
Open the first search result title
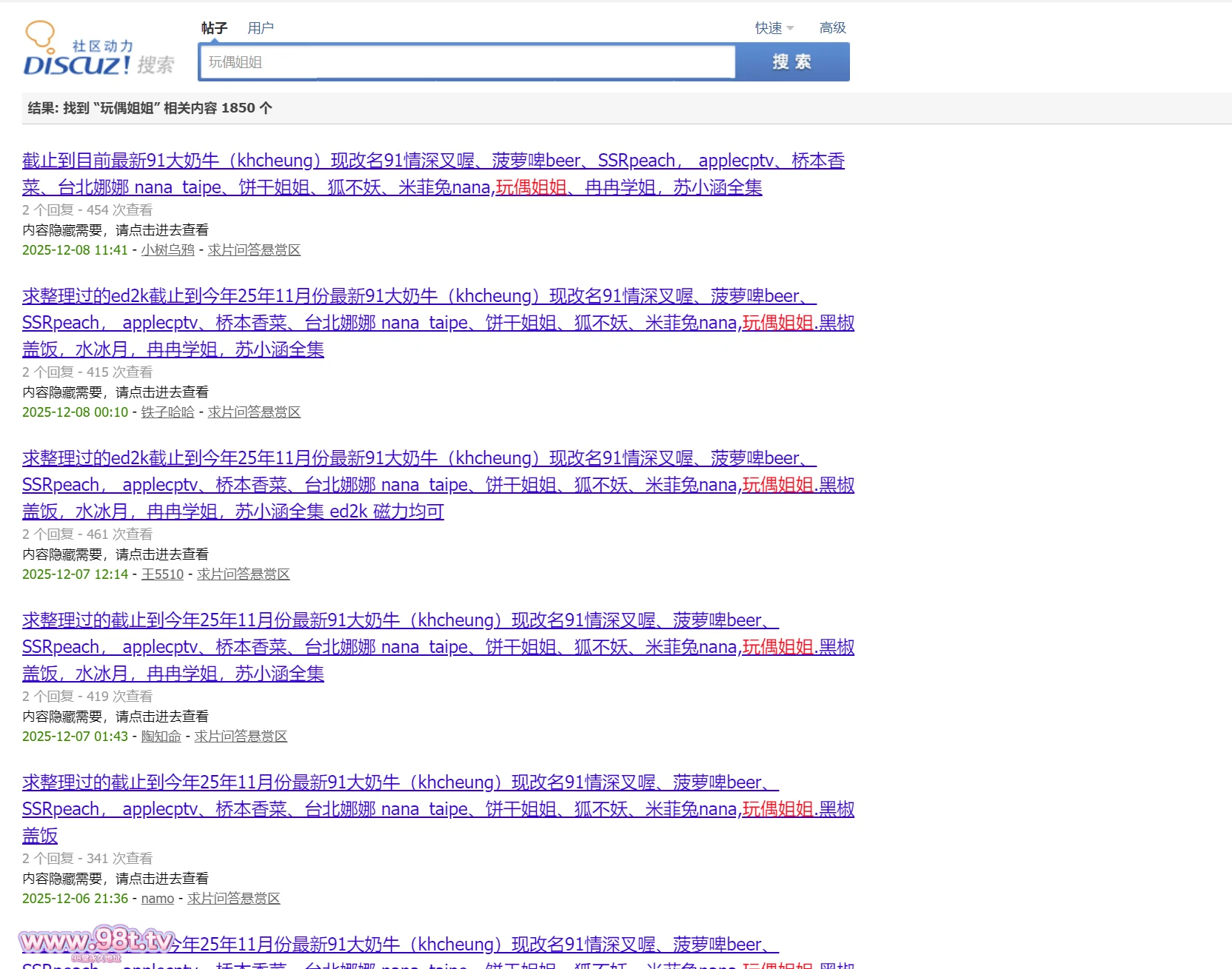point(433,161)
